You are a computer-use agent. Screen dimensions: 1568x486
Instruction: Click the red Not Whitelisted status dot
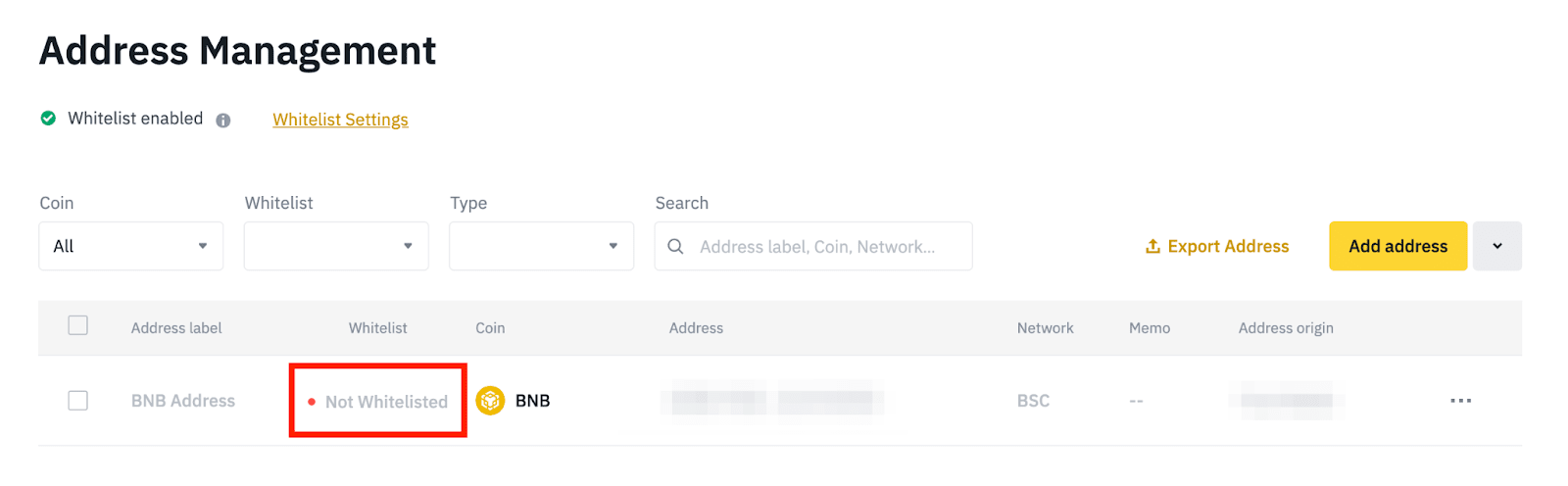pos(312,402)
